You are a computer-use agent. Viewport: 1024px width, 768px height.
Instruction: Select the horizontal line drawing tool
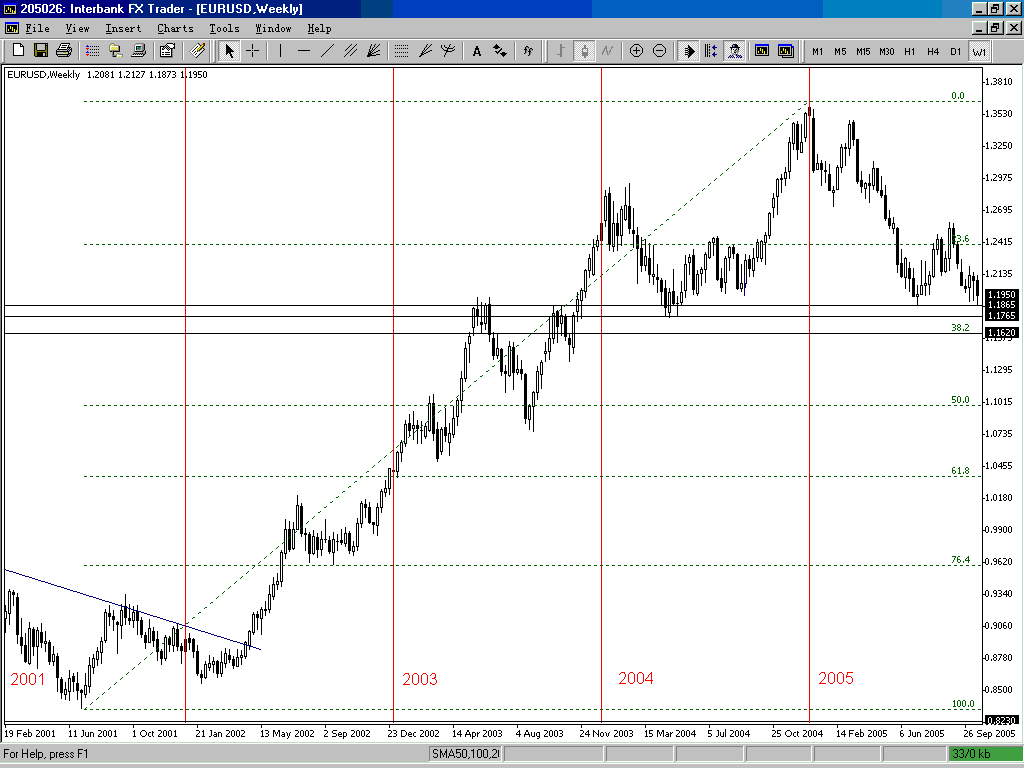[x=305, y=51]
